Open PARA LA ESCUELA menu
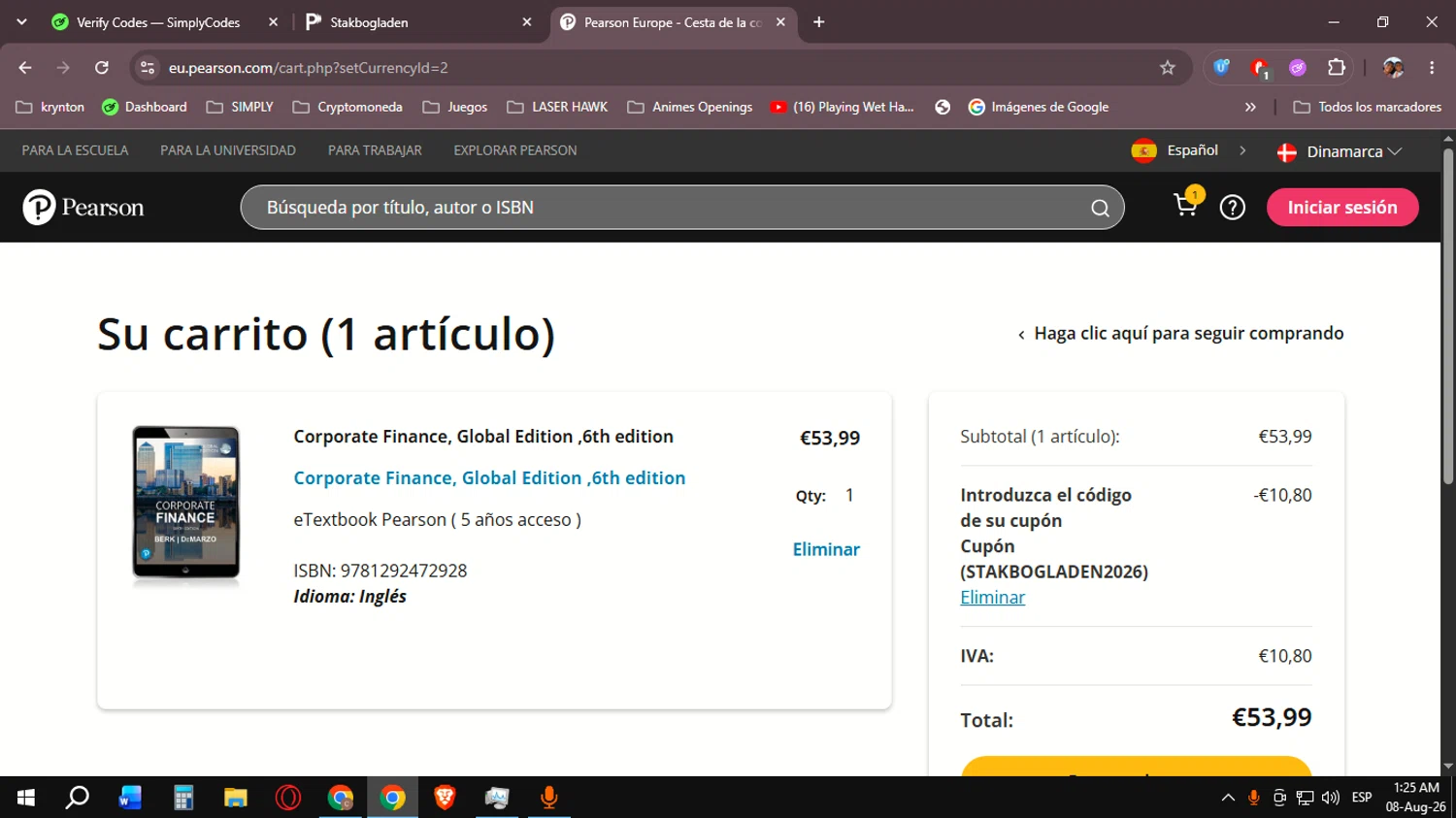This screenshot has width=1456, height=818. tap(76, 150)
